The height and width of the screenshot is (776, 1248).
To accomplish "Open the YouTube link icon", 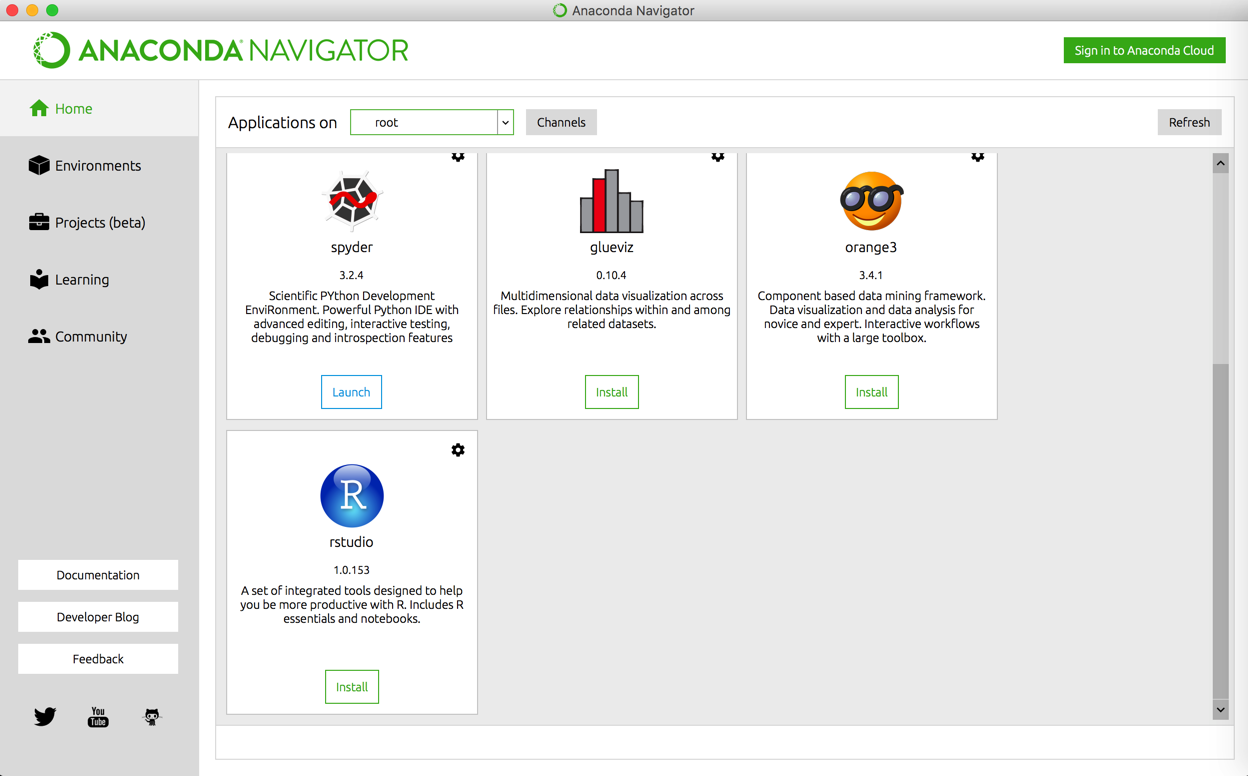I will tap(98, 717).
